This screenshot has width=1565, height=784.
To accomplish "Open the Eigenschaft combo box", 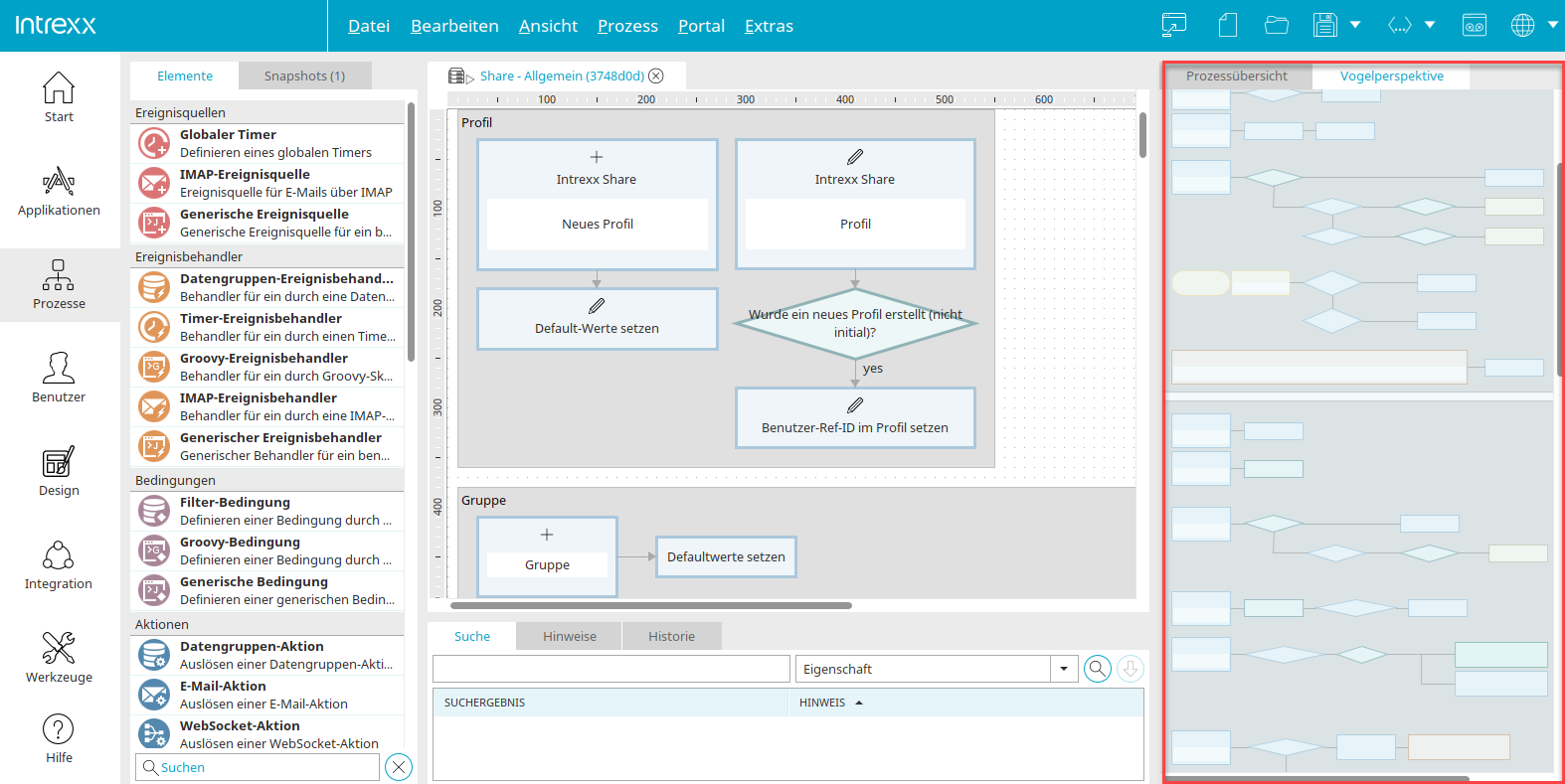I will [x=937, y=669].
